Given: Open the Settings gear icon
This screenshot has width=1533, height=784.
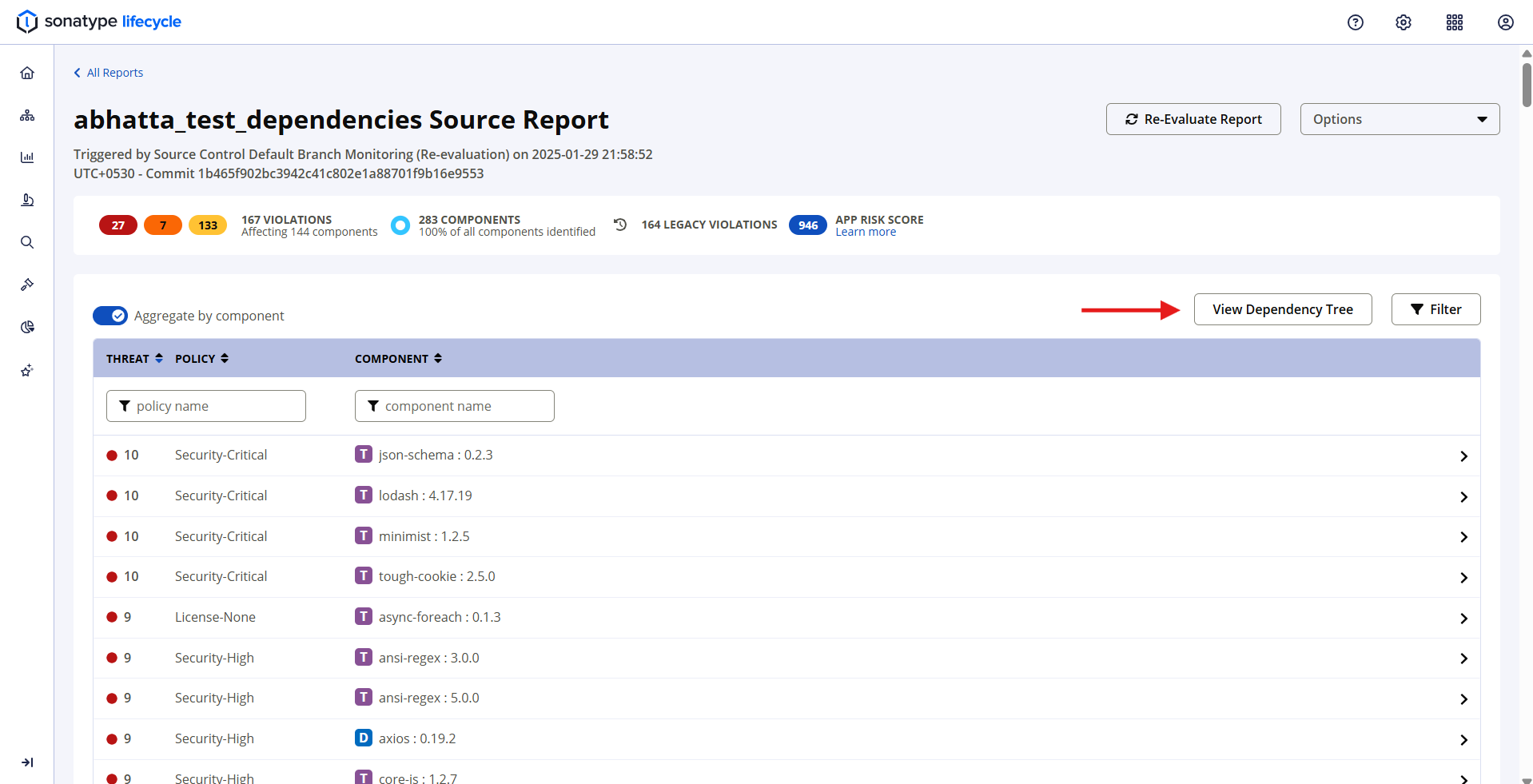Looking at the screenshot, I should [x=1404, y=22].
